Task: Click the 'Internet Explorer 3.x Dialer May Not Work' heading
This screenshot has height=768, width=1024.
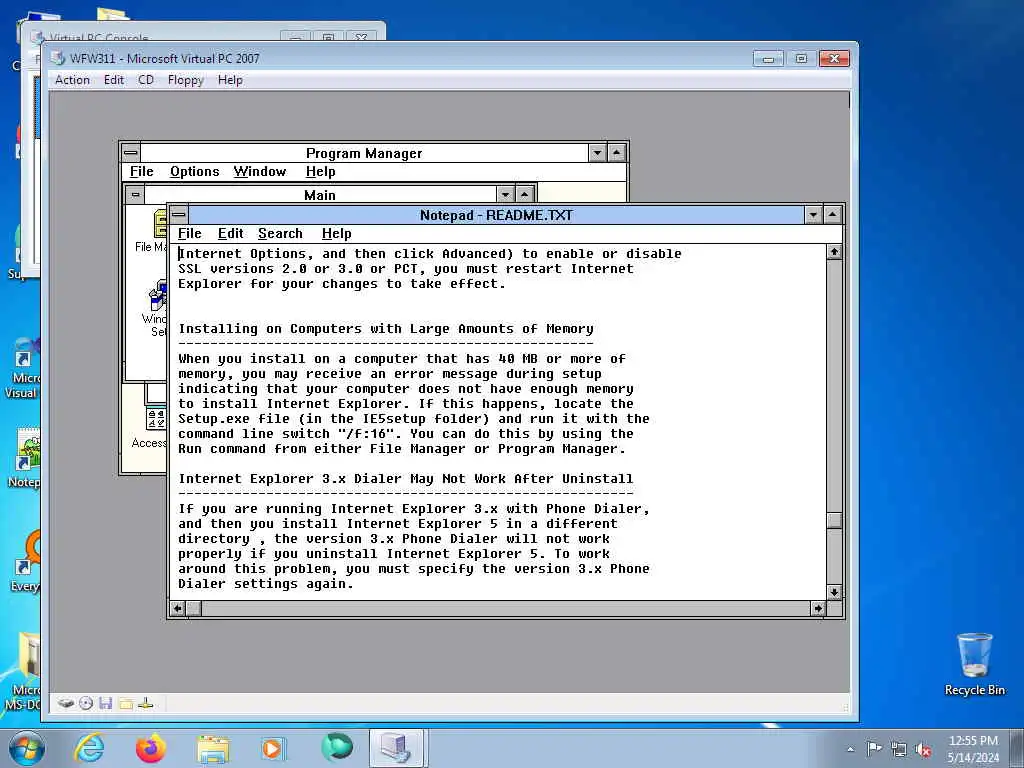Action: [406, 479]
